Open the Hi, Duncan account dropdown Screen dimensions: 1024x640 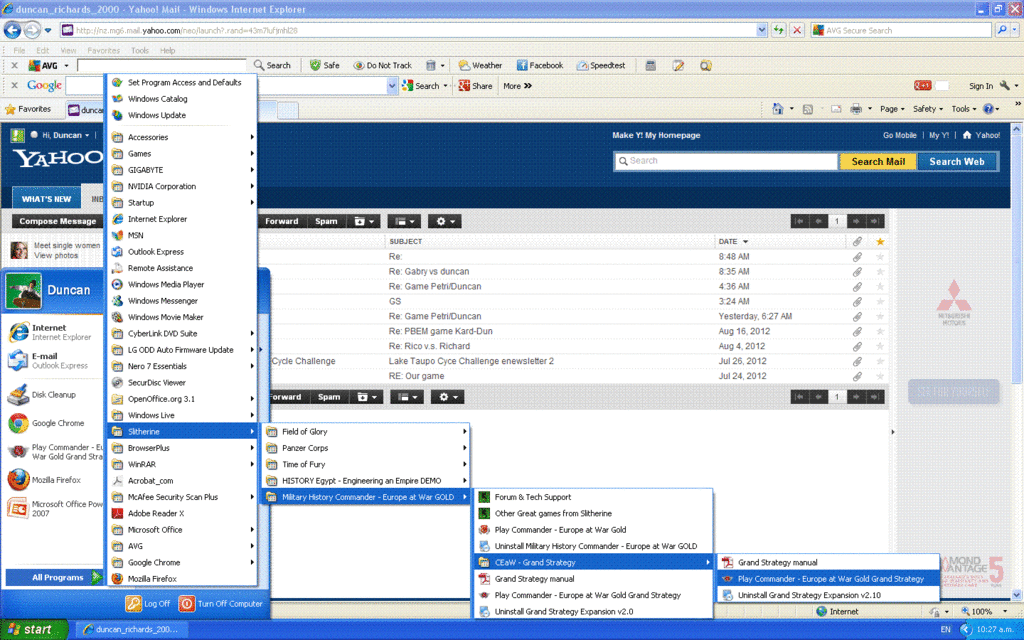pos(65,135)
